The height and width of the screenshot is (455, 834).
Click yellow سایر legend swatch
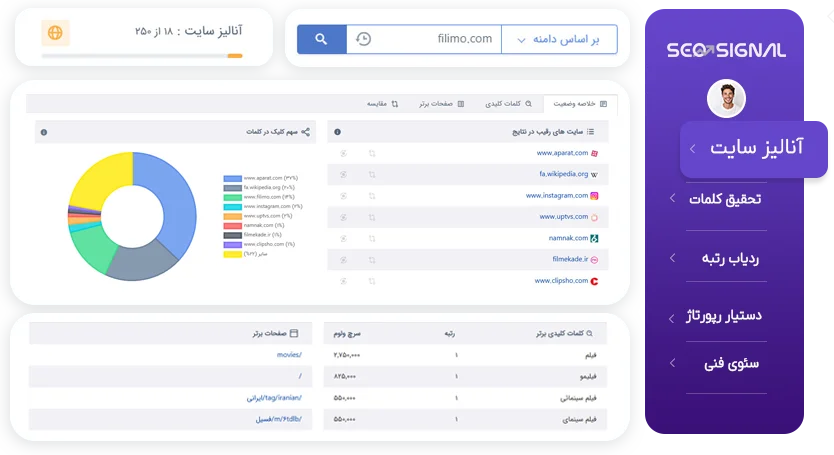[x=232, y=254]
